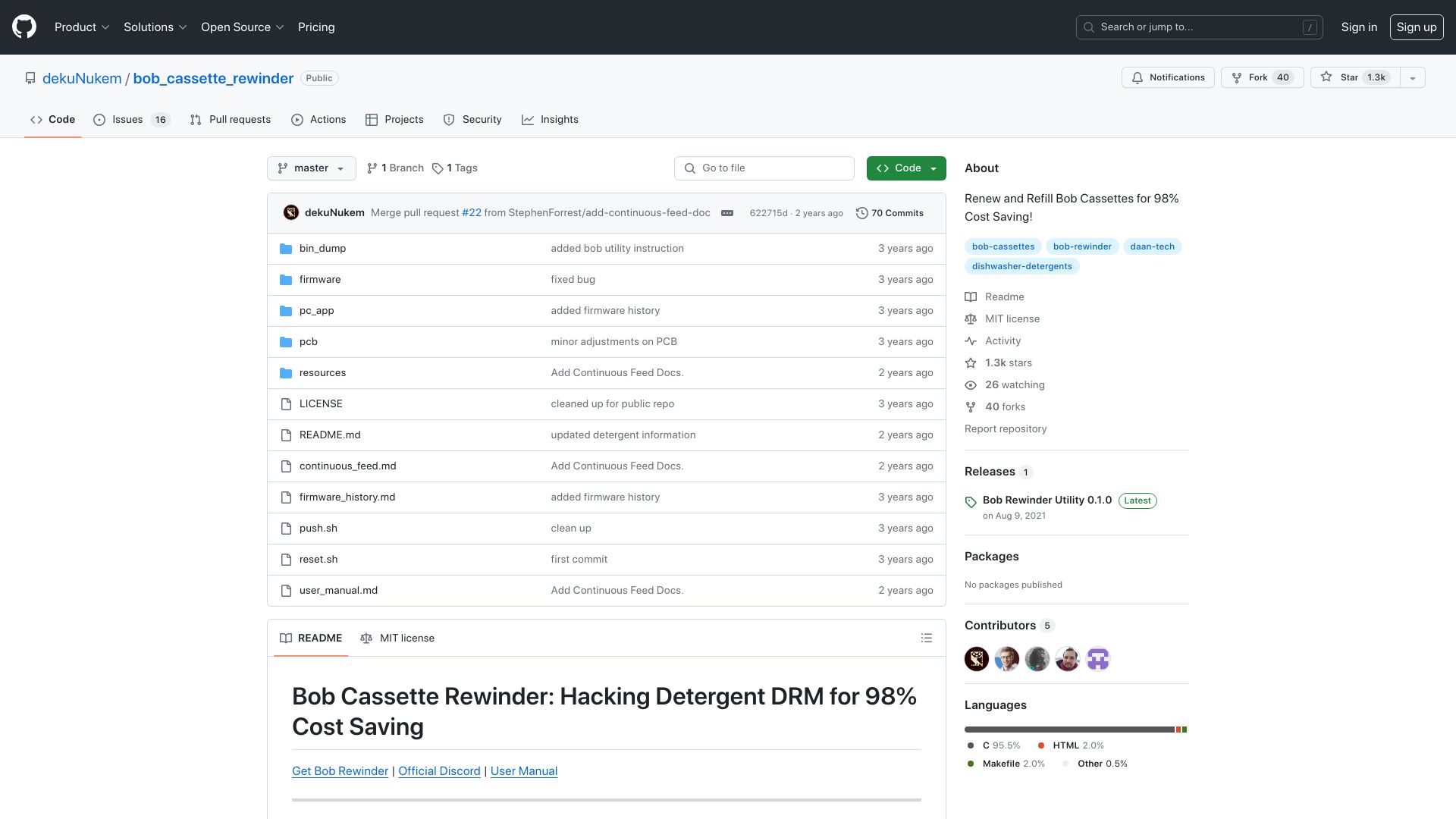Viewport: 1456px width, 819px height.
Task: Click the bin_dump folder icon
Action: (286, 249)
